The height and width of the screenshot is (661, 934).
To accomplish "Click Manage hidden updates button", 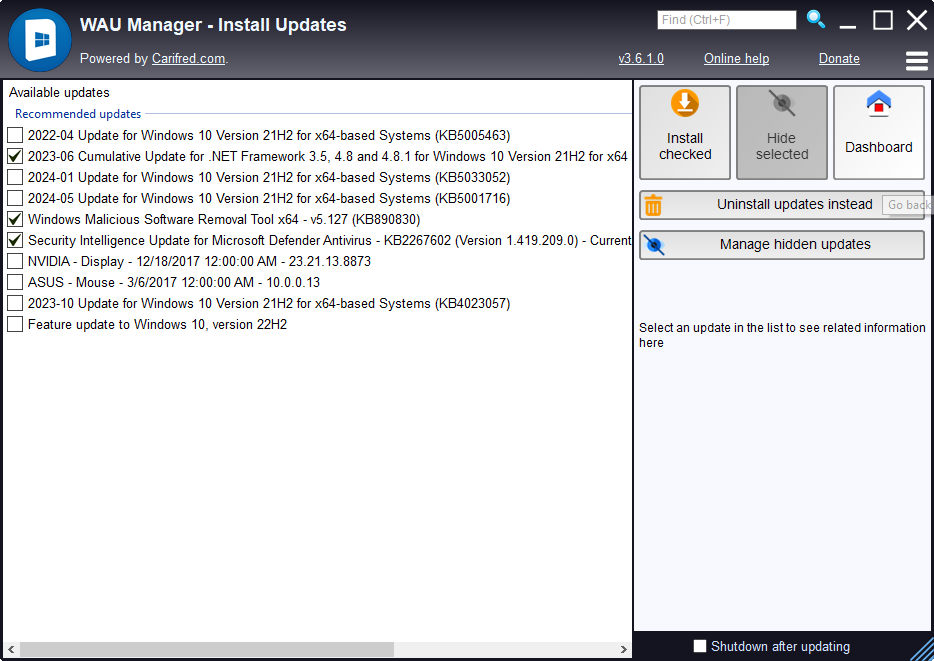I will point(782,245).
